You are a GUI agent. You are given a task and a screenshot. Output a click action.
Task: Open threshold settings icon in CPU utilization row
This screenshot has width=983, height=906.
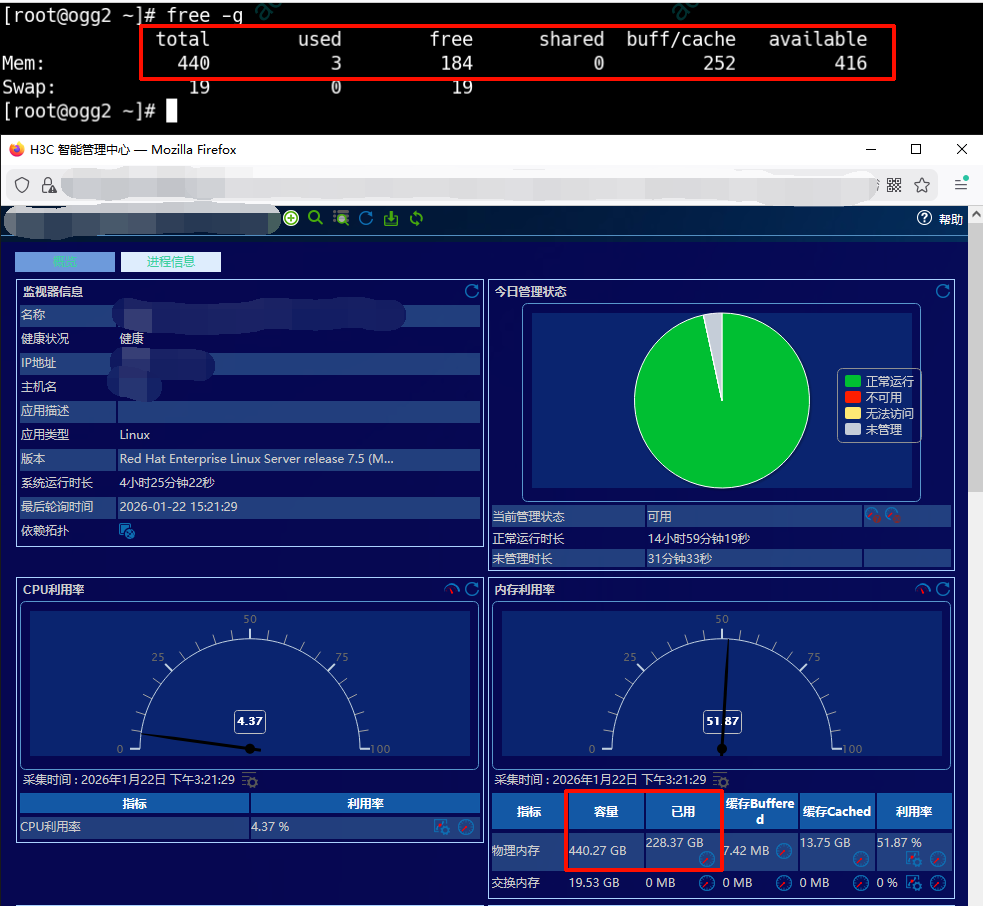point(441,827)
